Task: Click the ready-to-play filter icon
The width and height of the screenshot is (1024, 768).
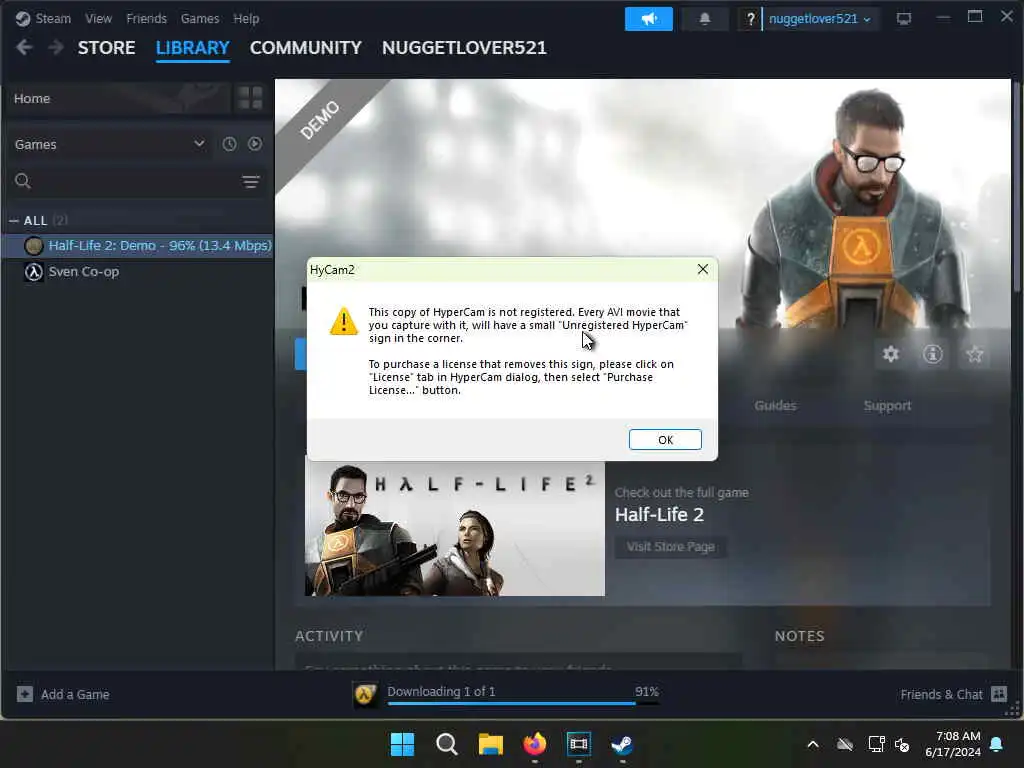Action: coord(255,144)
